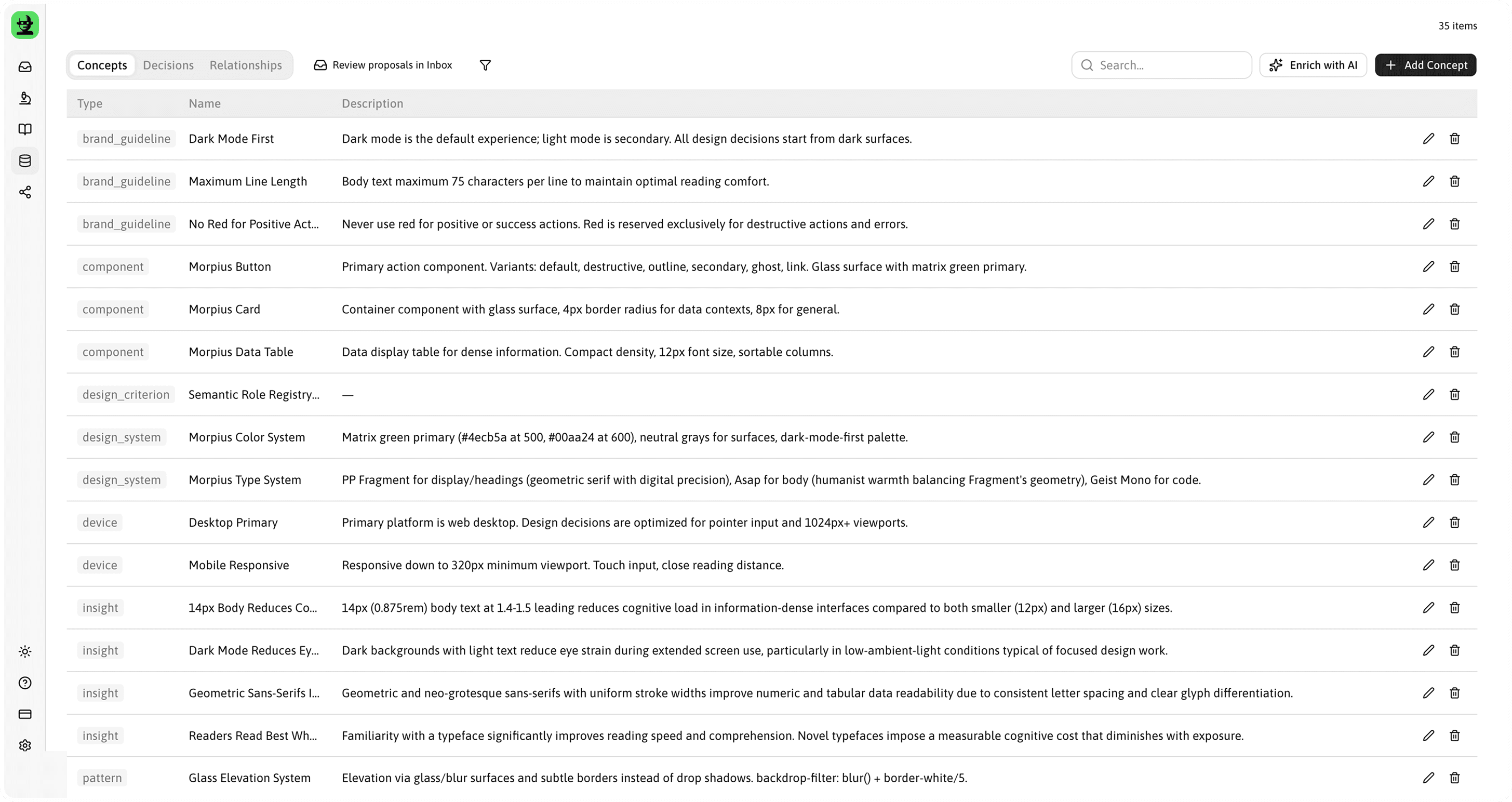Select the Desktop Primary name cell
This screenshot has width=1512, height=802.
tap(234, 523)
